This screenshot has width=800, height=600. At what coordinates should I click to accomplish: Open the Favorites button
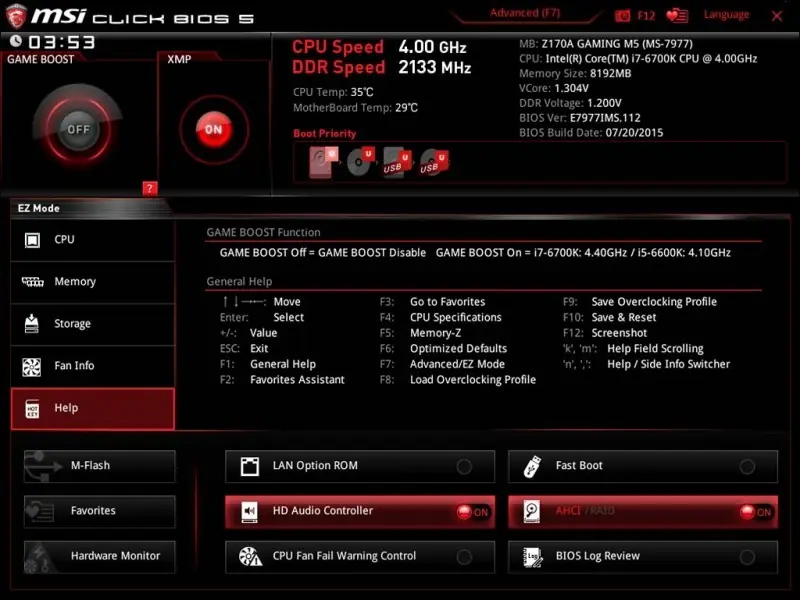point(99,511)
